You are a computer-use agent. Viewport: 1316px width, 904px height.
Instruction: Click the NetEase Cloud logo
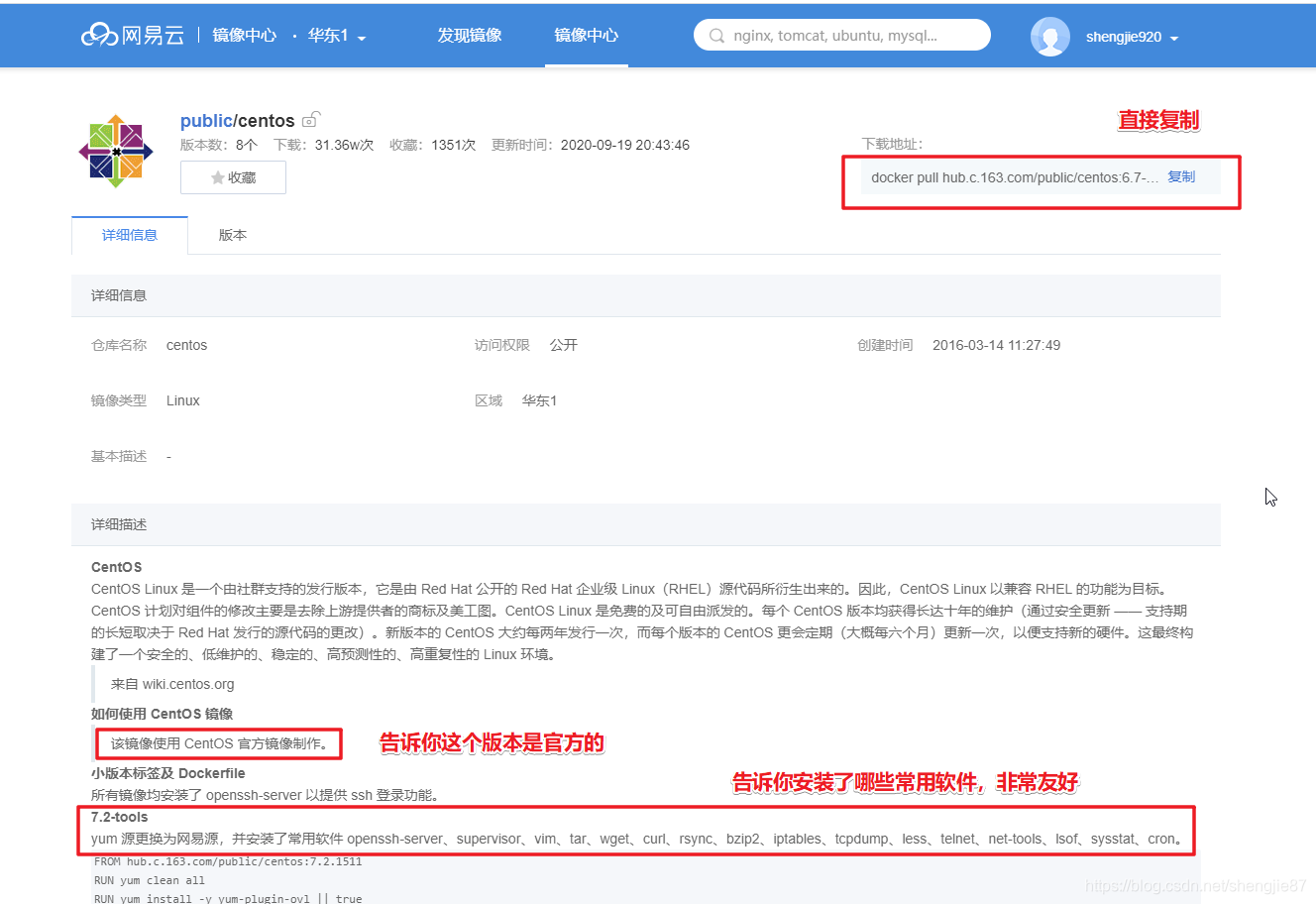[x=133, y=36]
